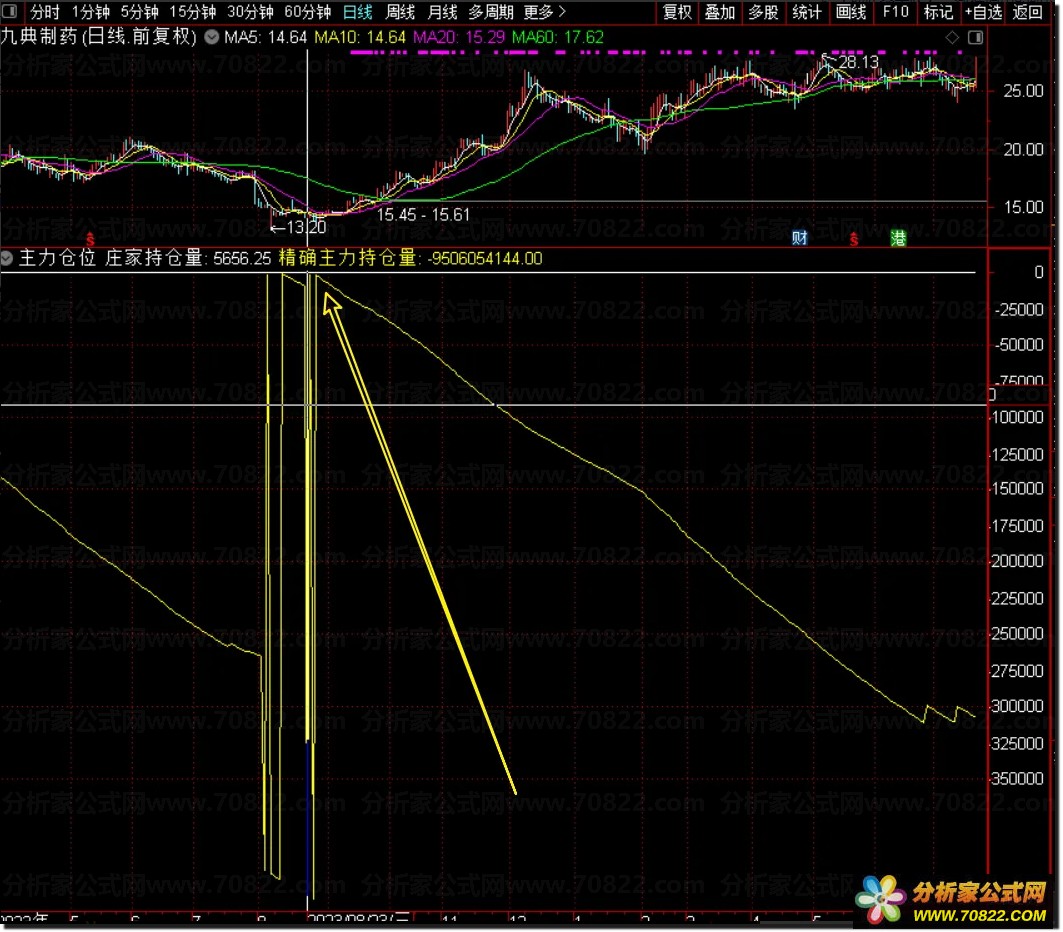Click the 多股 multi-stock button
The width and height of the screenshot is (1063, 932).
click(x=763, y=12)
